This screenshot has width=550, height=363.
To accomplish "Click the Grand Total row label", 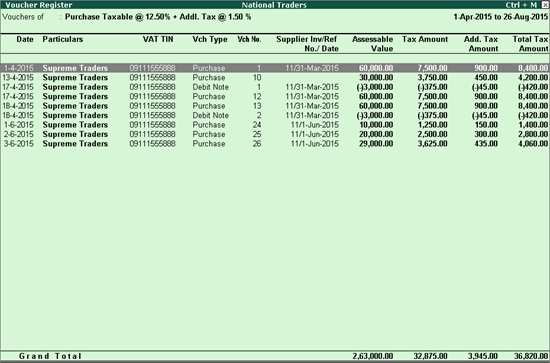I will [x=50, y=356].
